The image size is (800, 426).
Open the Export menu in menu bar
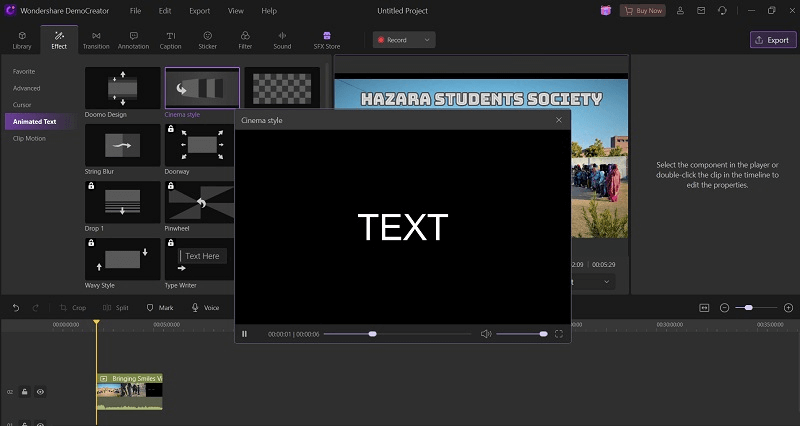(199, 11)
